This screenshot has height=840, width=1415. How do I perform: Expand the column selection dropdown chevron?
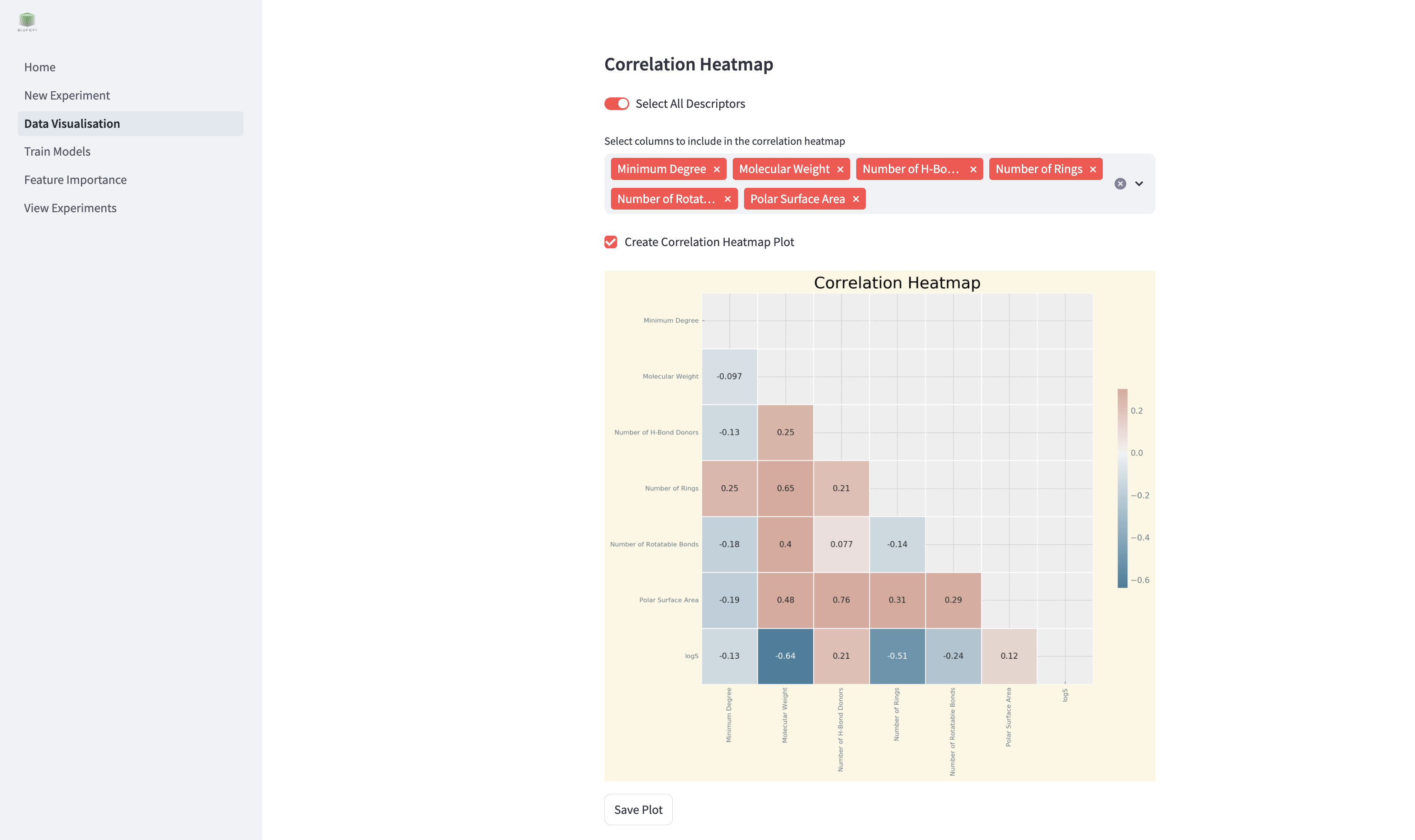(x=1139, y=183)
